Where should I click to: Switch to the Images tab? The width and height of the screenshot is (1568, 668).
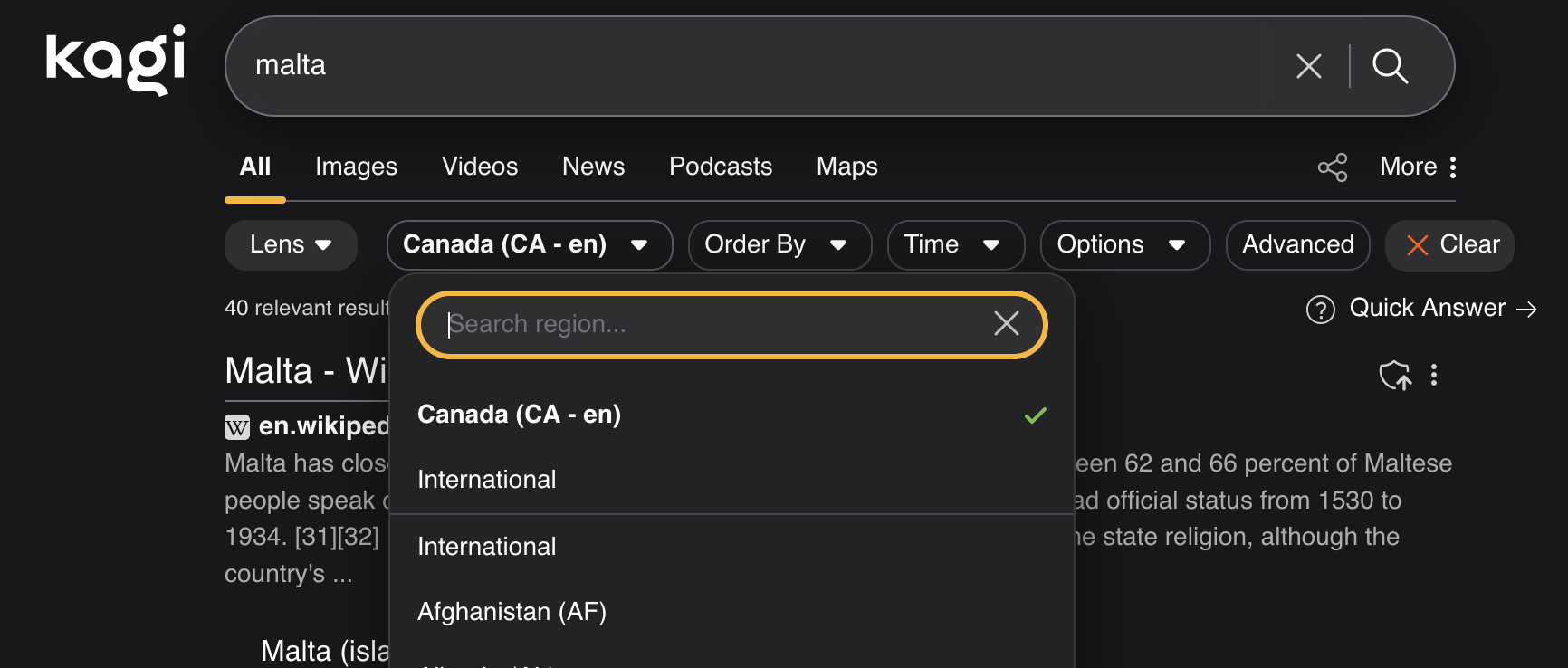click(x=356, y=167)
